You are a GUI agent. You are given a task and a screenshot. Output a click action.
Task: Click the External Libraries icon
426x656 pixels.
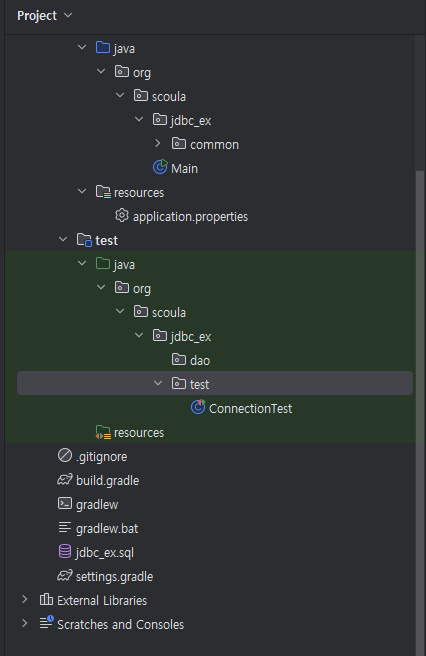(46, 600)
